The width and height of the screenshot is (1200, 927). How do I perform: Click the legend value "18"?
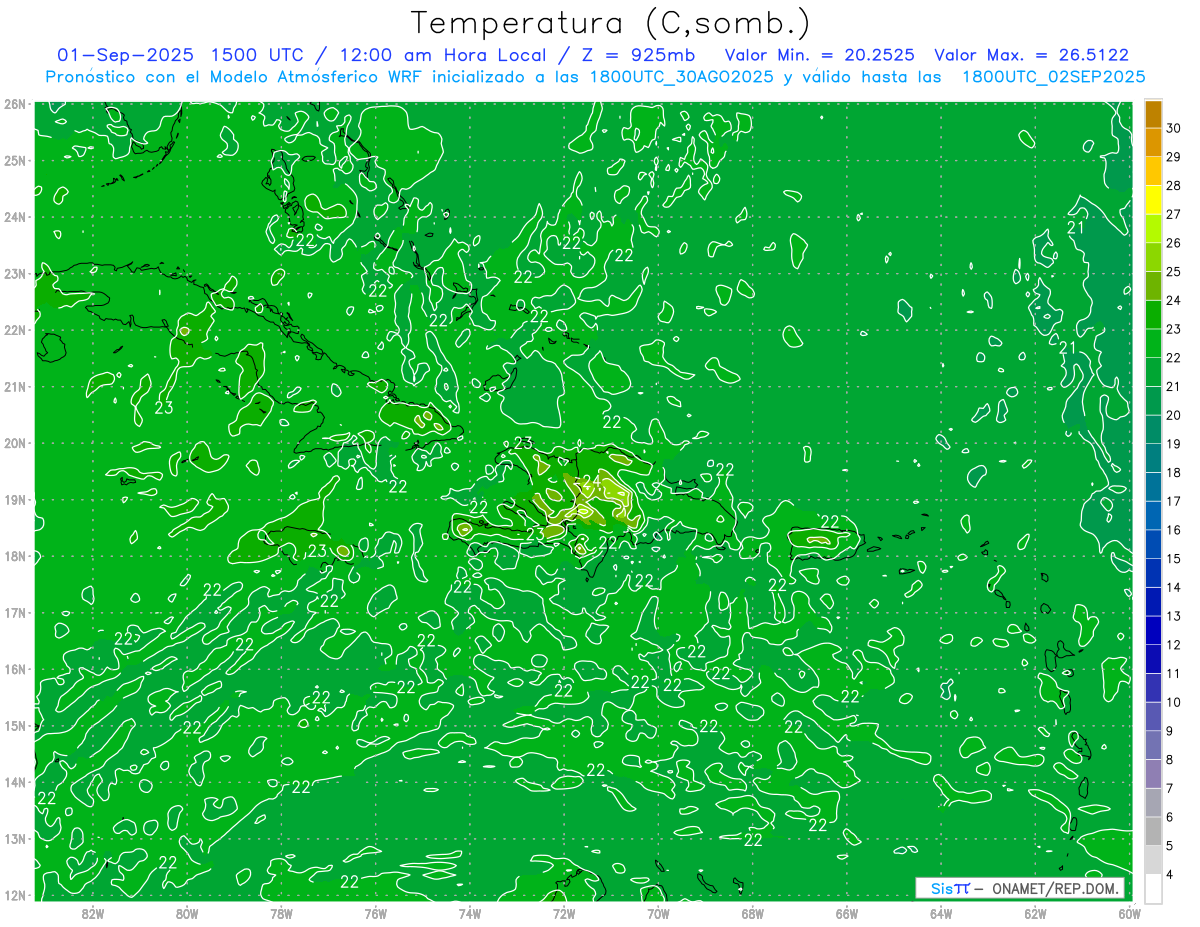pos(1173,472)
